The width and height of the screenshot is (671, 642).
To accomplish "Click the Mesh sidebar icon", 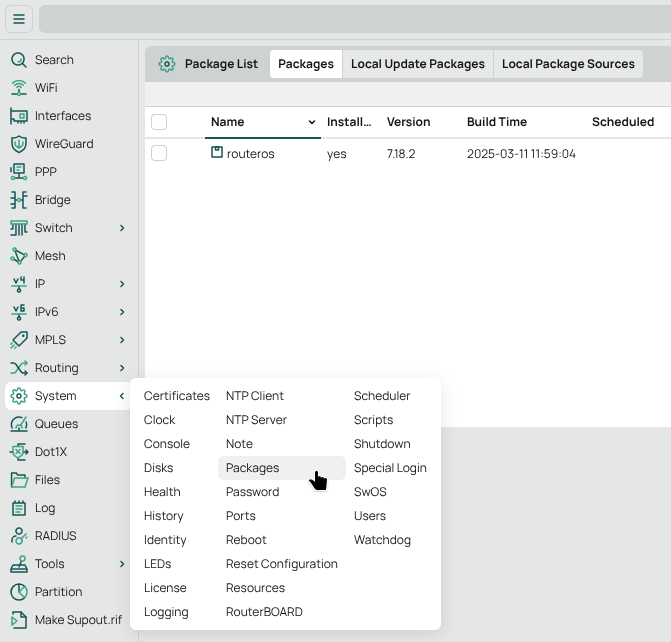I will click(x=19, y=256).
